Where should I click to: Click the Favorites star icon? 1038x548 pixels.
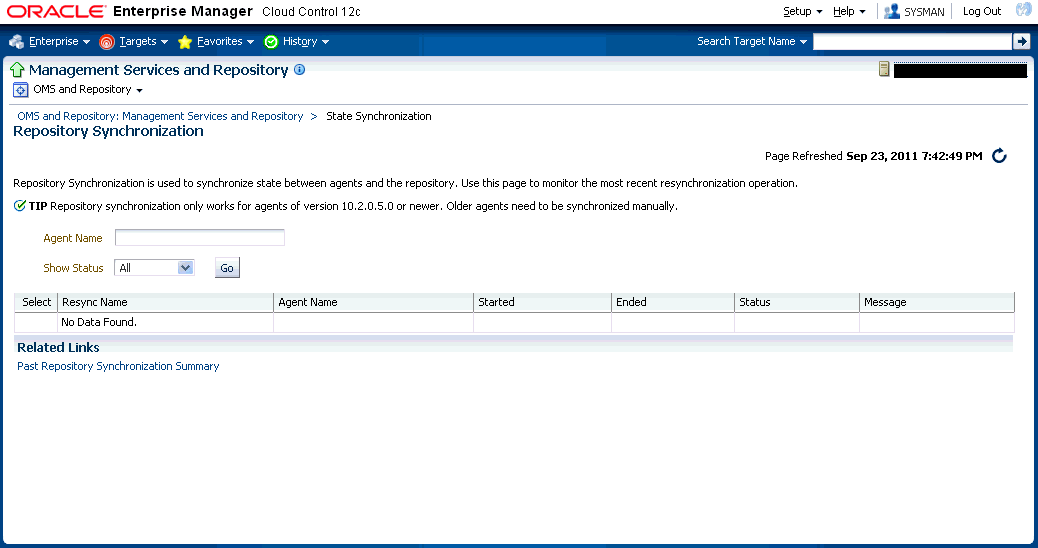[185, 42]
